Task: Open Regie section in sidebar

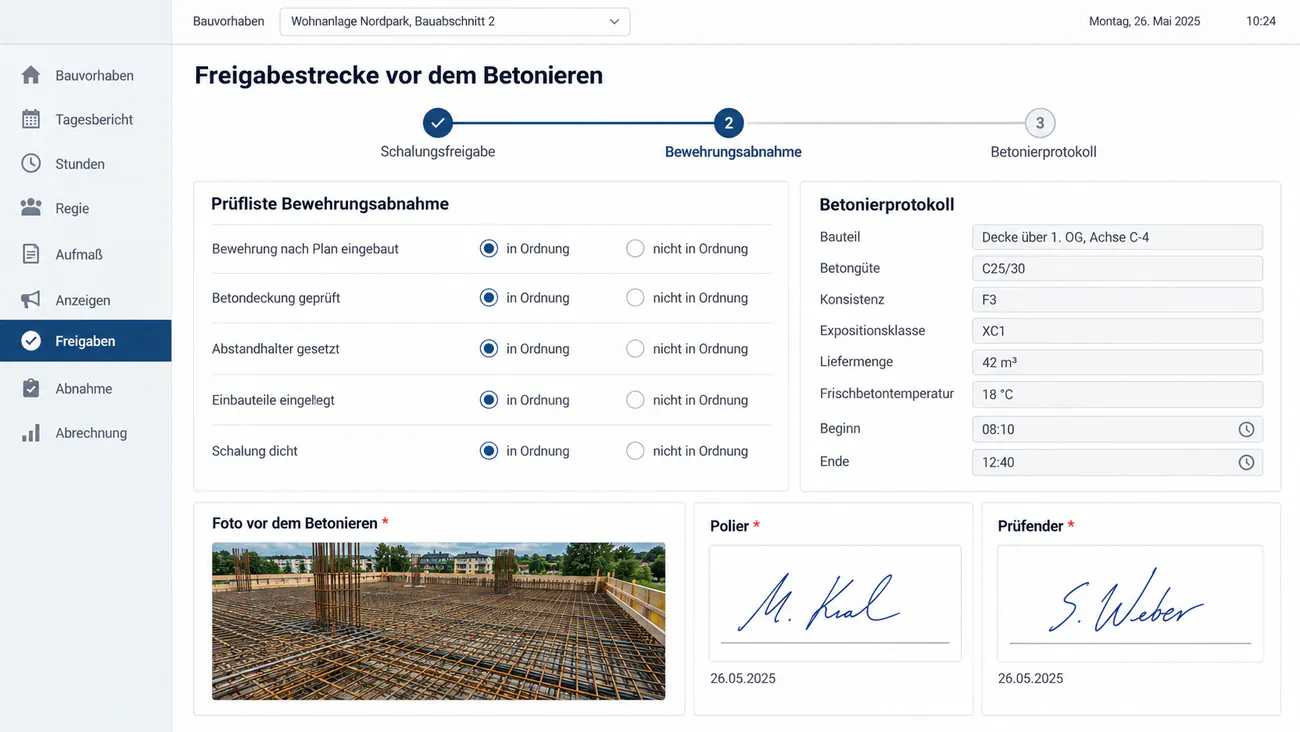Action: [x=72, y=208]
